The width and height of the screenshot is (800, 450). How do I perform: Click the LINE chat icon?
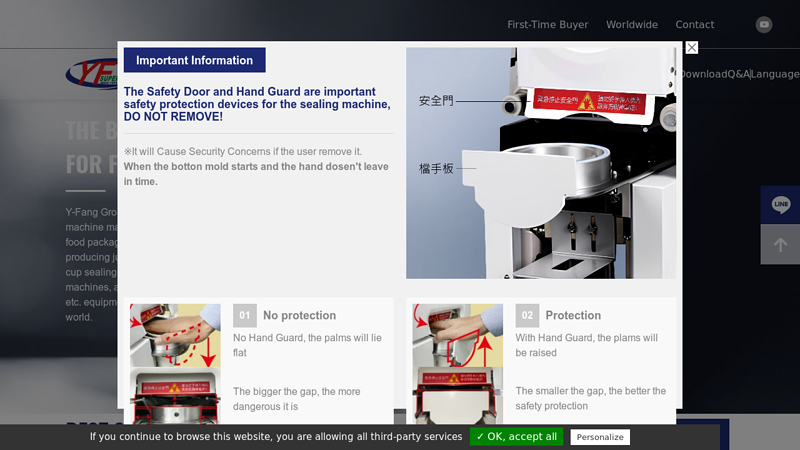[x=780, y=205]
